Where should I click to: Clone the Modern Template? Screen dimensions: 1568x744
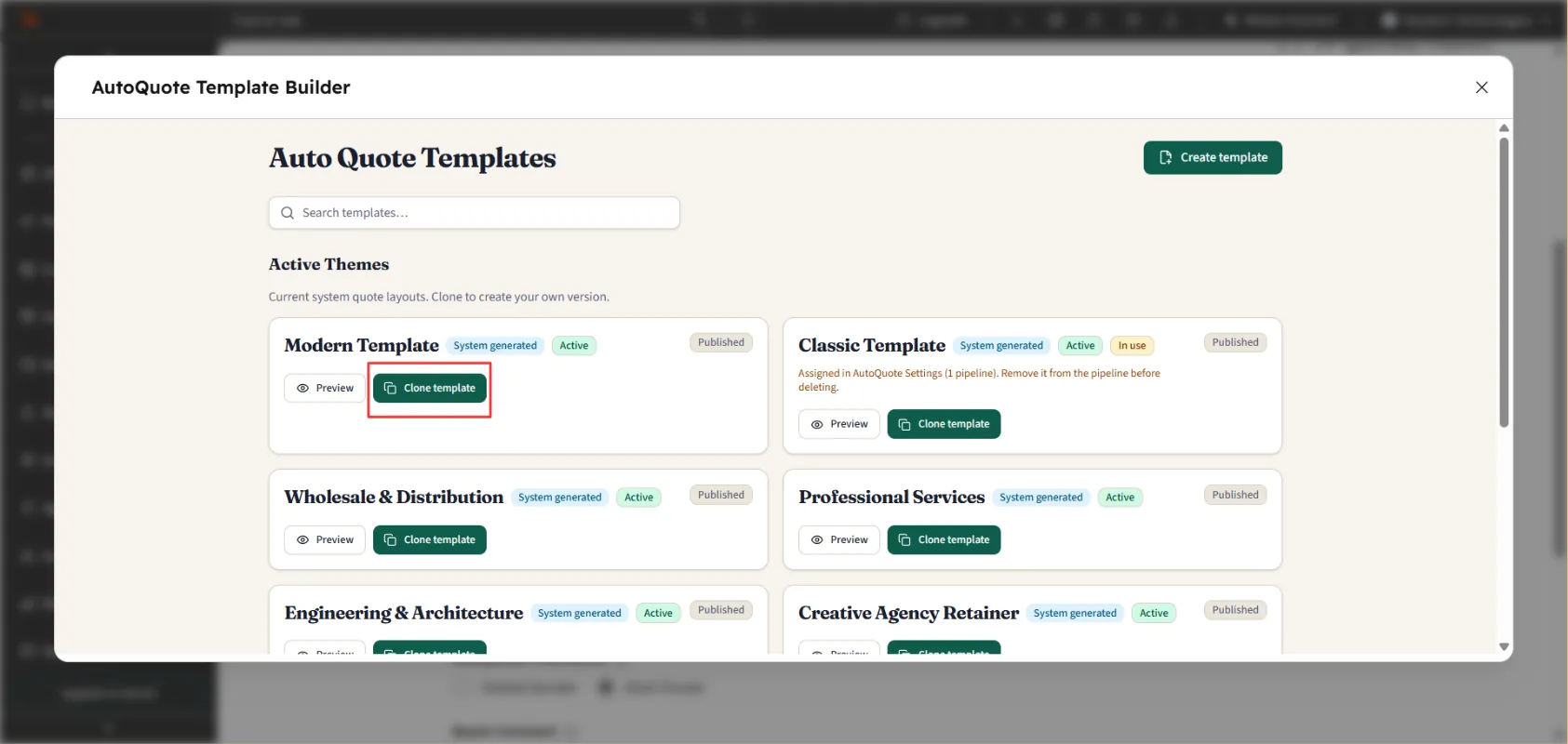(x=429, y=388)
